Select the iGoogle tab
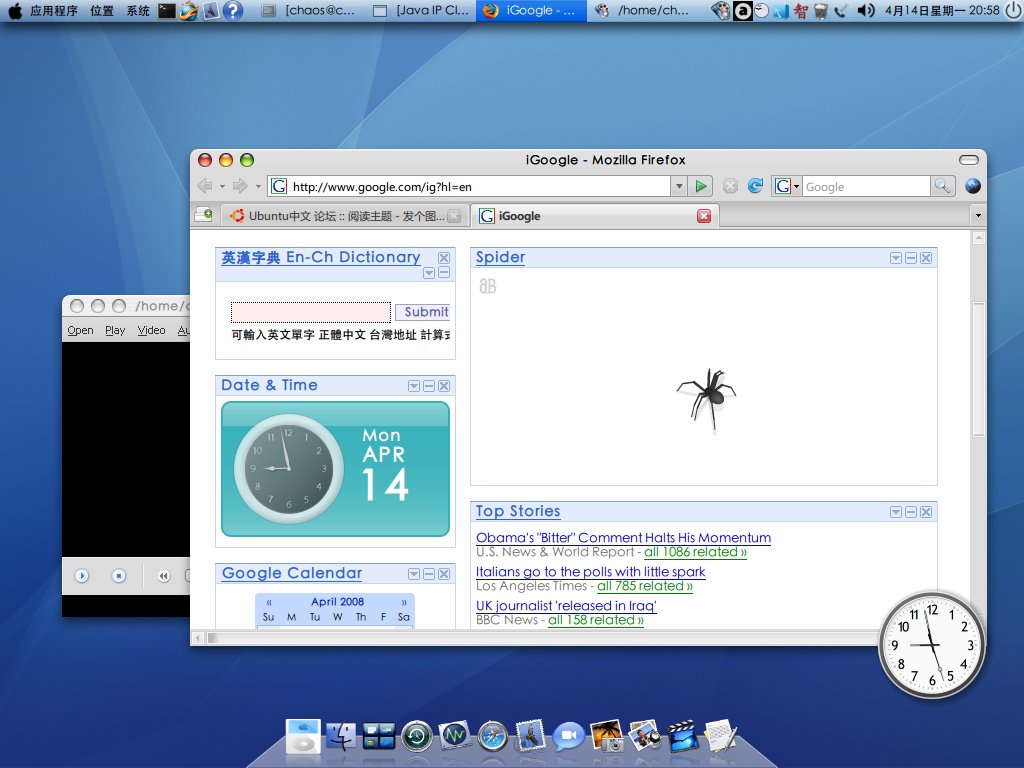 pos(594,216)
